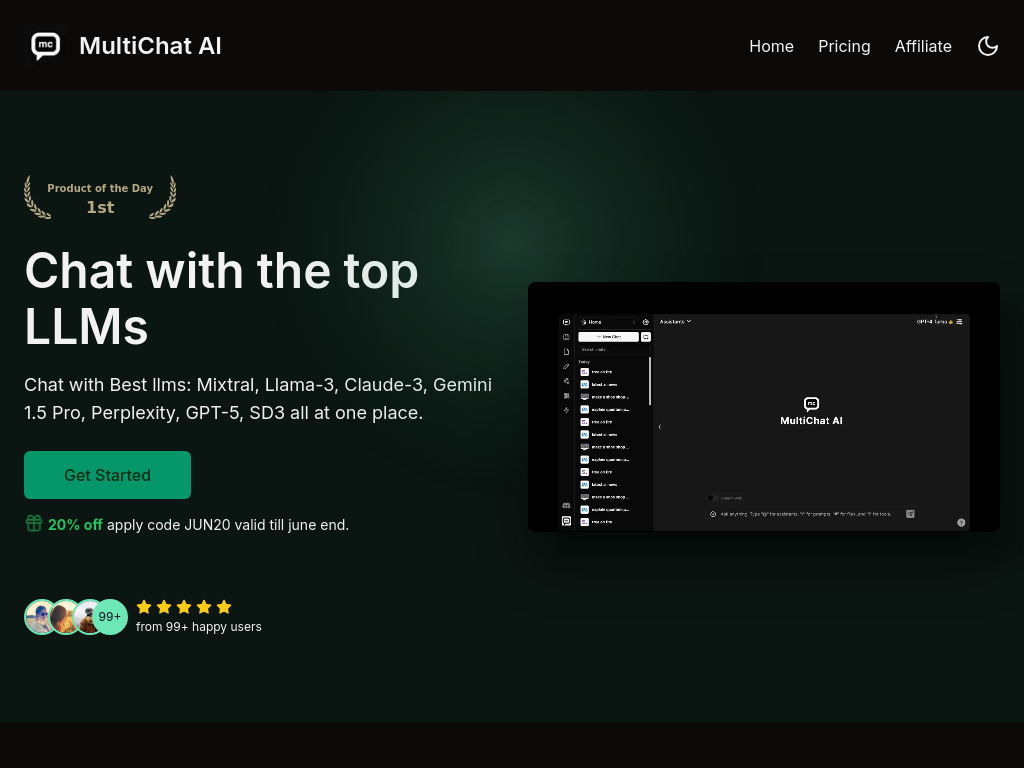
Task: Collapse the preview sidebar with the chevron
Action: coord(659,427)
